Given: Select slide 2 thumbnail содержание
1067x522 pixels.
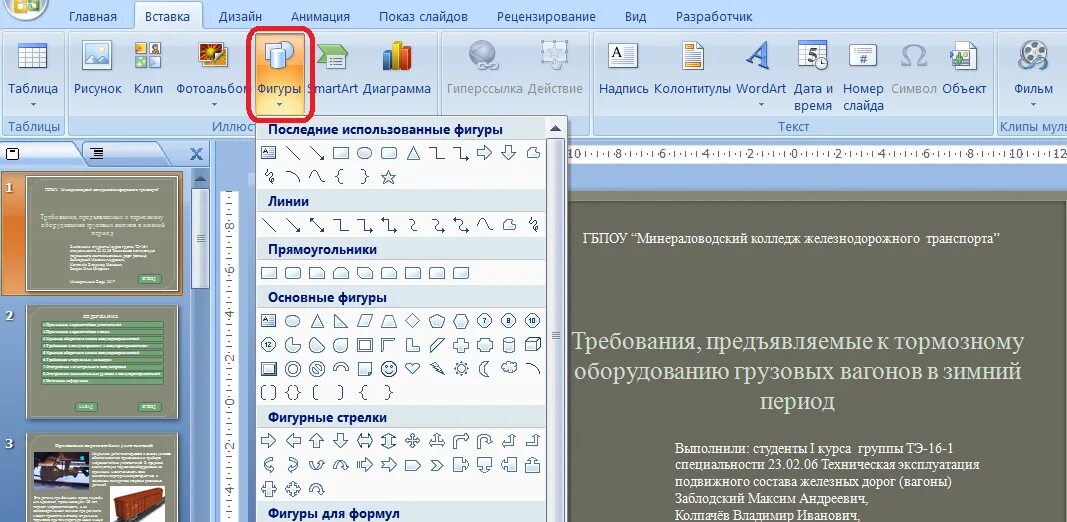Looking at the screenshot, I should tap(102, 361).
